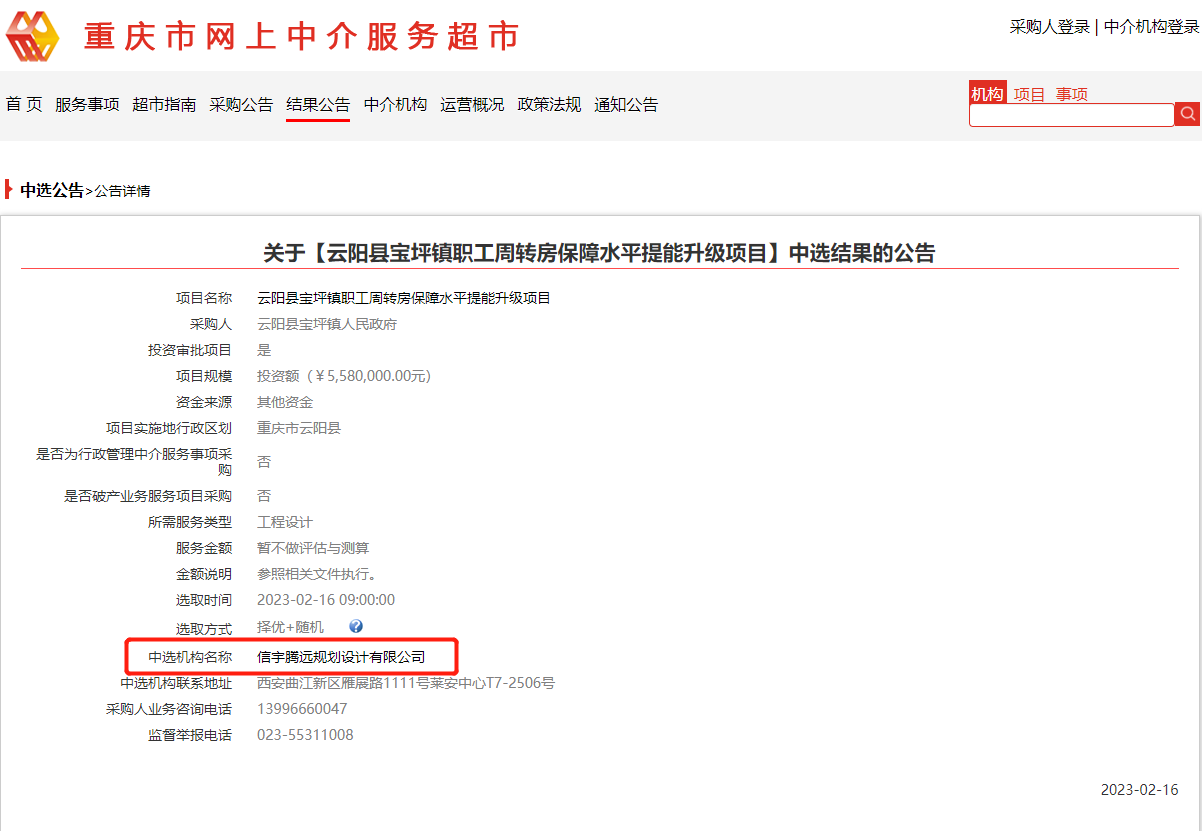Screen dimensions: 1202x831
Task: Open the 采购公告 menu item
Action: pyautogui.click(x=240, y=104)
